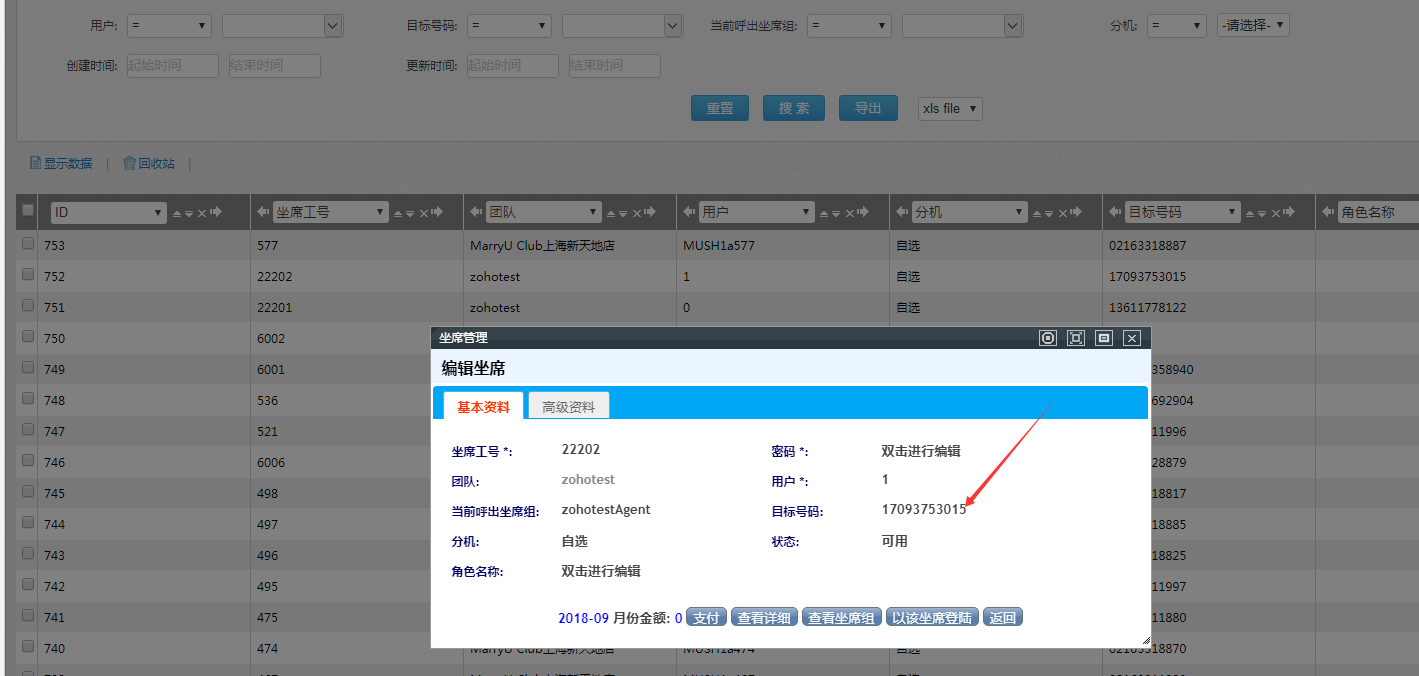The width and height of the screenshot is (1419, 676).
Task: Select the 基本资料 tab
Action: [483, 407]
